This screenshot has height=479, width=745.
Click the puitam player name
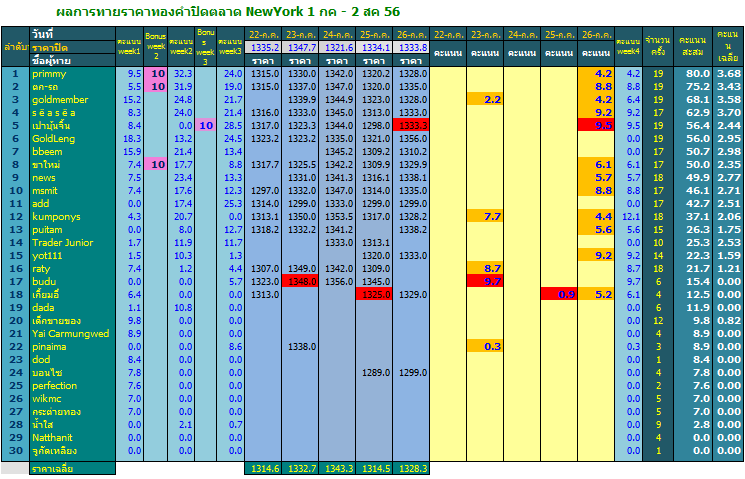(47, 230)
